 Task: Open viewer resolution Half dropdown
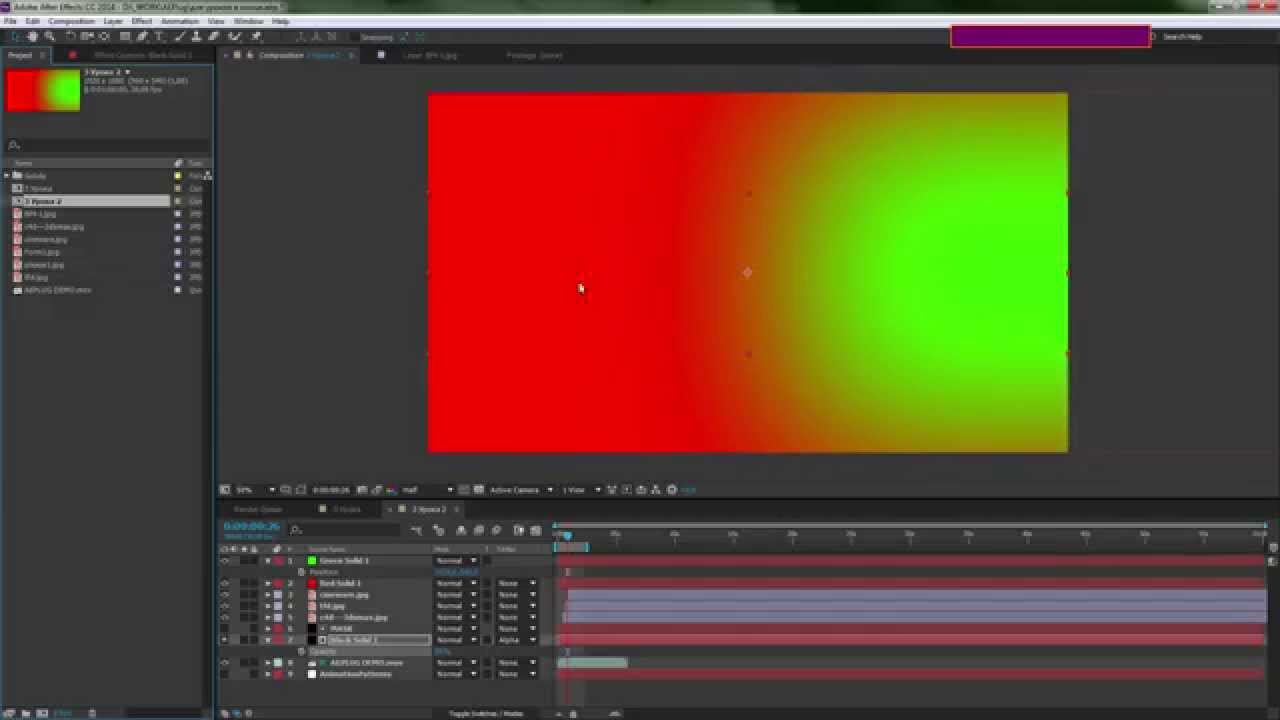427,490
